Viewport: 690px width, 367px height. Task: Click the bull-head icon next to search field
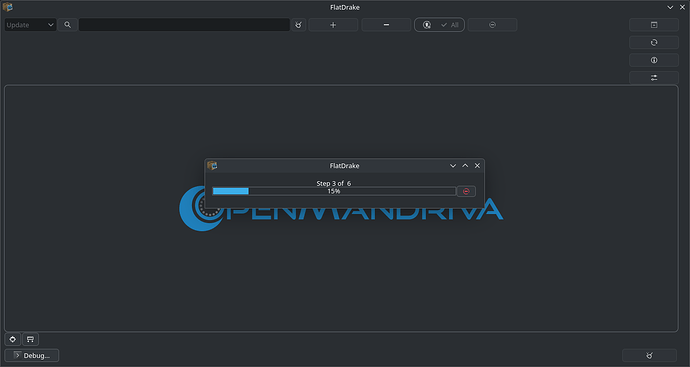298,25
